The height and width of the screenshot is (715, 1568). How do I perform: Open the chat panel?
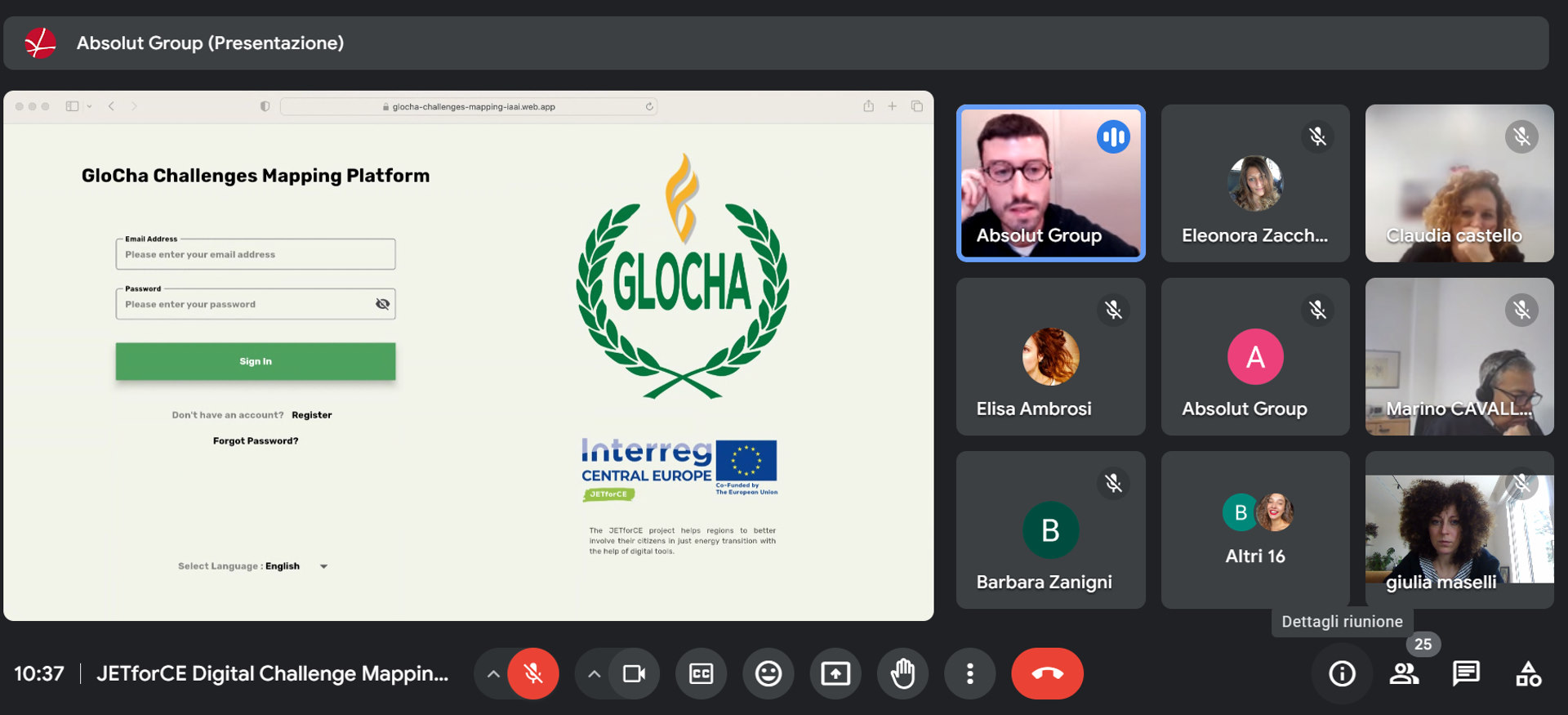[x=1466, y=673]
